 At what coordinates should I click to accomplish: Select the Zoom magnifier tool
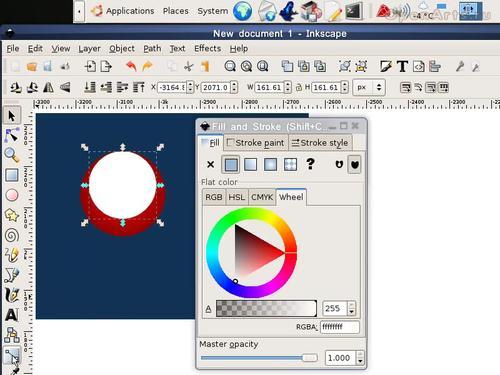(x=12, y=155)
